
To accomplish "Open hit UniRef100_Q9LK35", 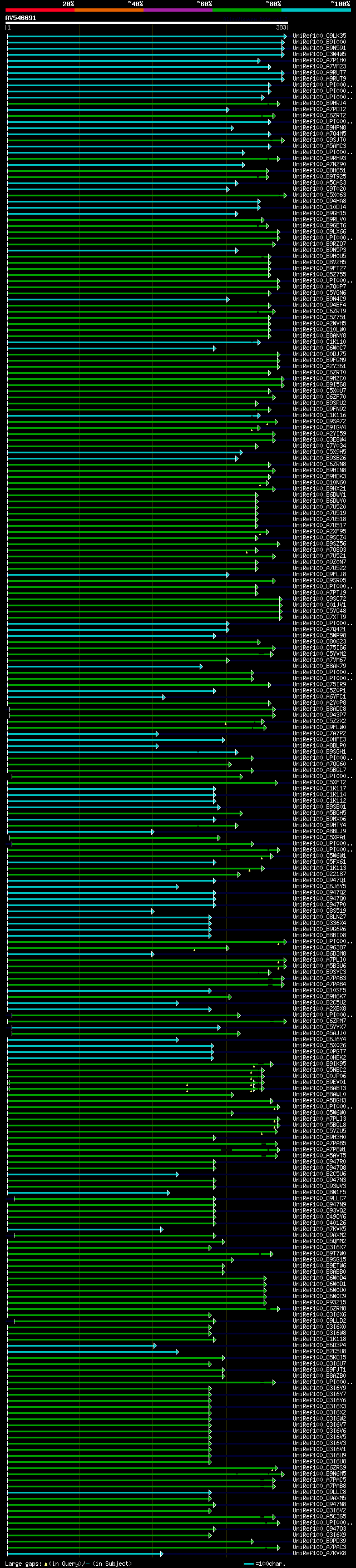I will (x=319, y=36).
